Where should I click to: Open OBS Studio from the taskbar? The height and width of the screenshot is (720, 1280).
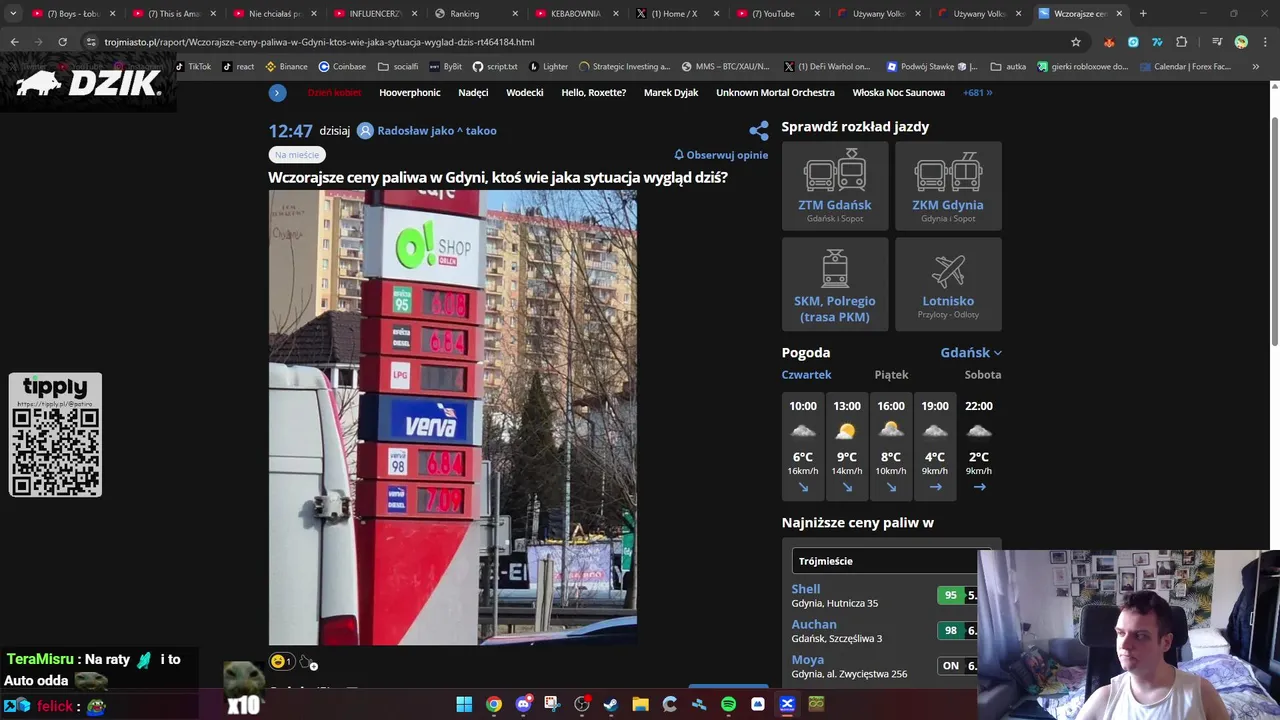tap(582, 704)
